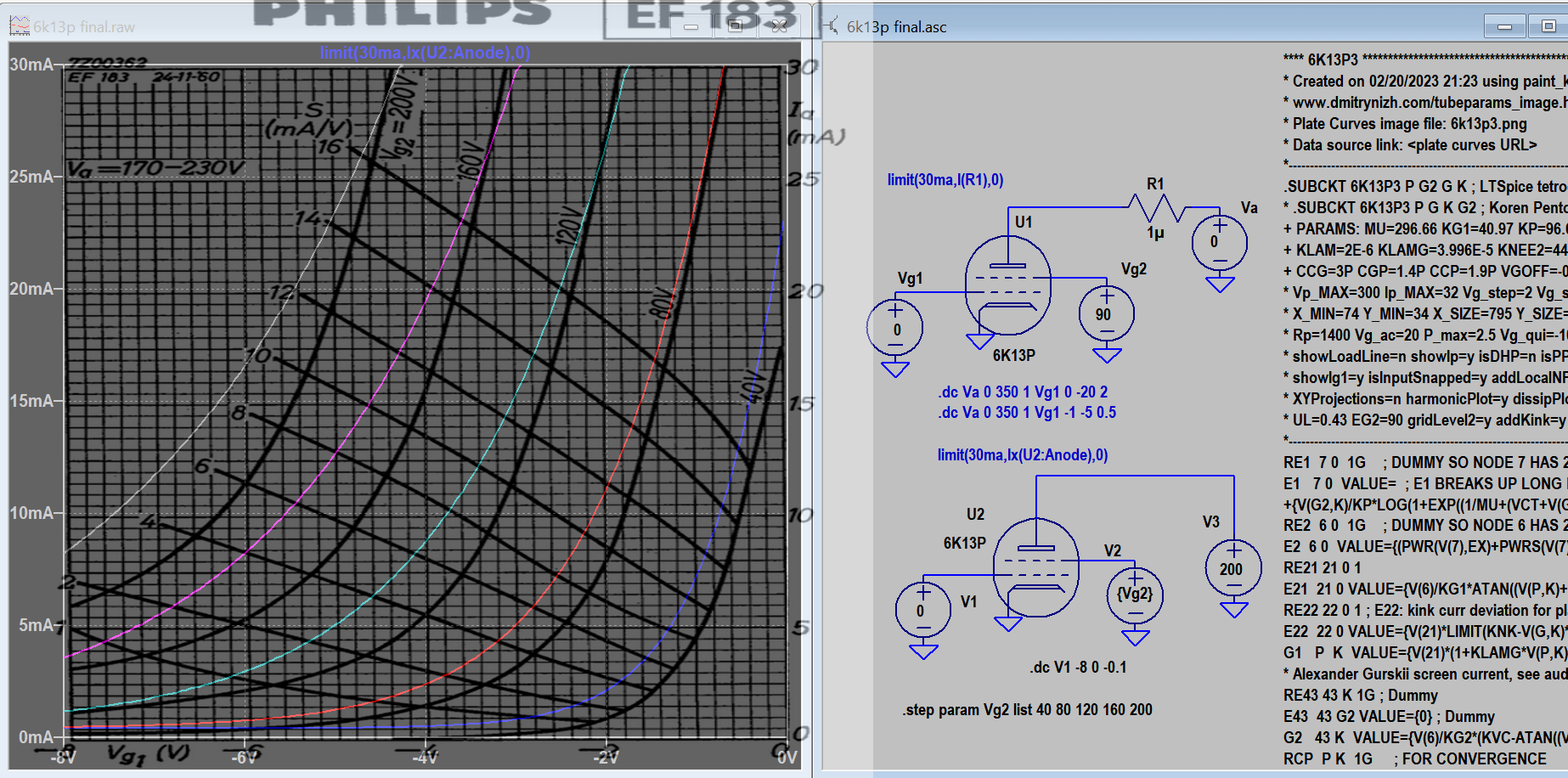Select the R1 resistor symbol
The image size is (1568, 778).
pos(1155,207)
